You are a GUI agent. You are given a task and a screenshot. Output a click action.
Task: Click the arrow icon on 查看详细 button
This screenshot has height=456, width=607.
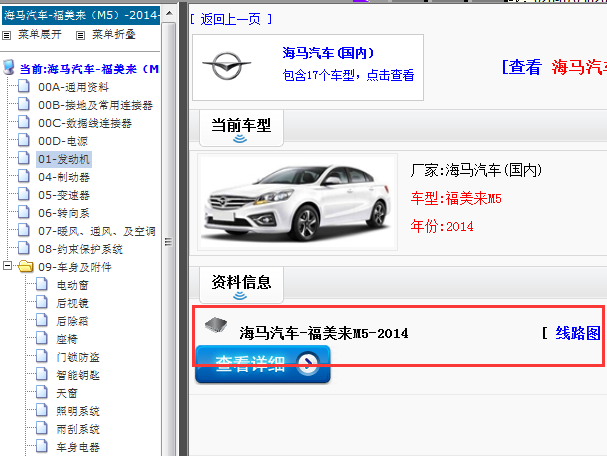(x=308, y=363)
